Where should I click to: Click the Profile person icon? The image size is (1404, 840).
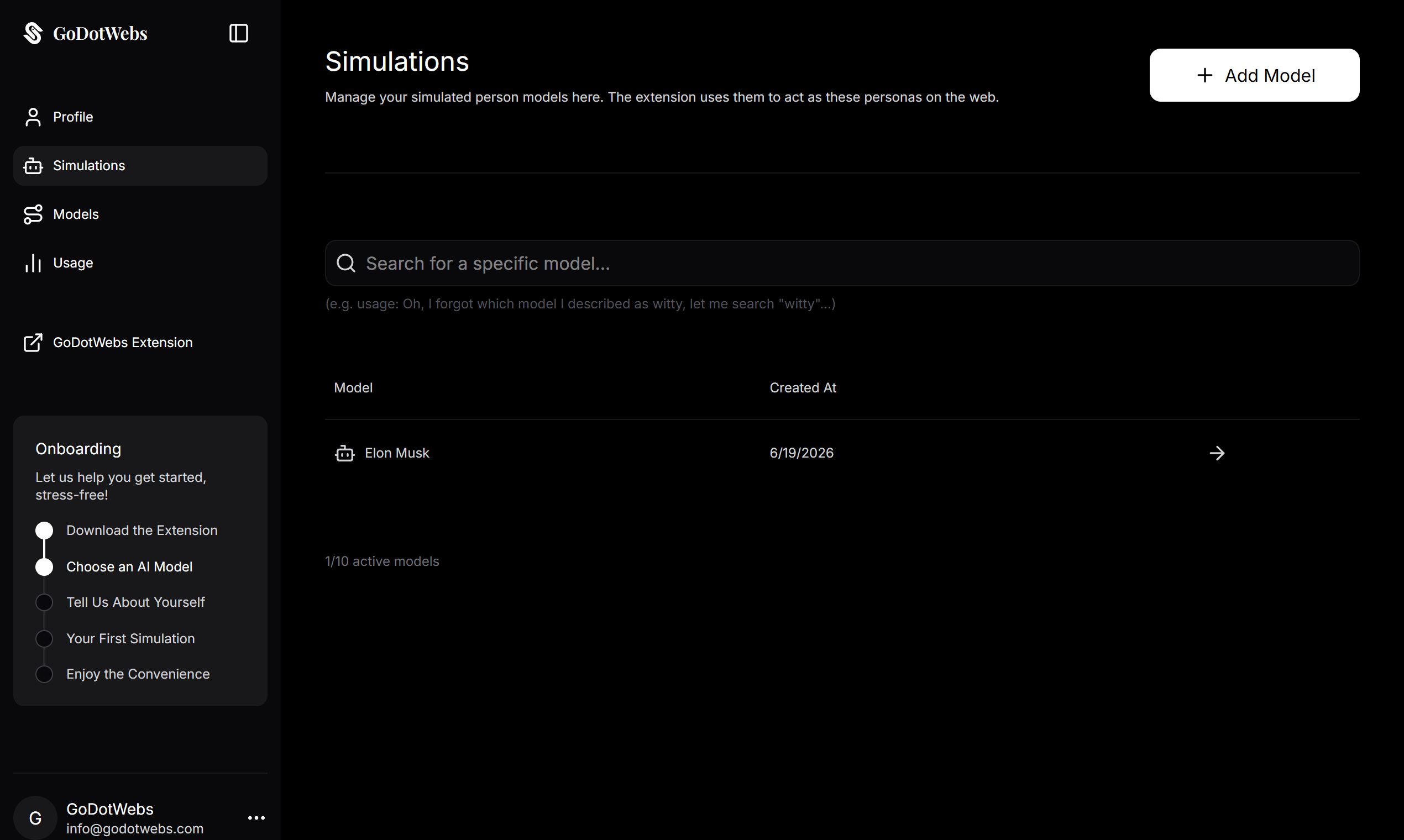coord(33,117)
